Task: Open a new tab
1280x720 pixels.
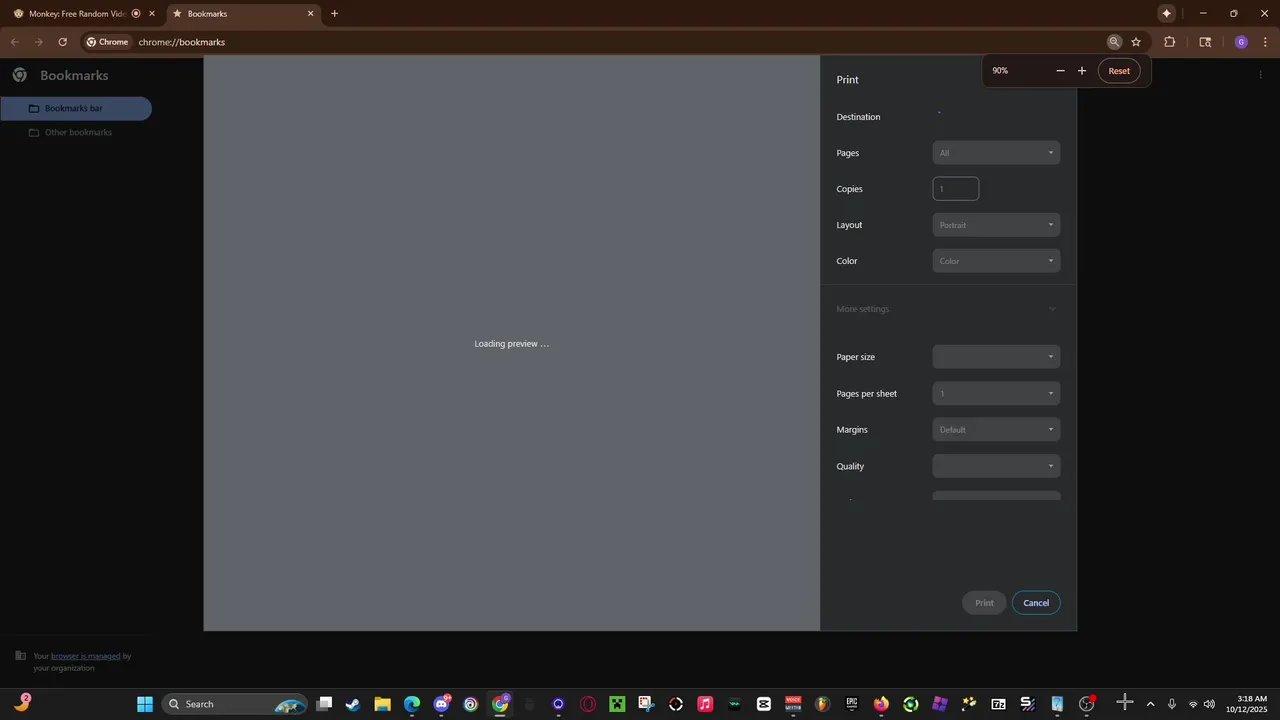Action: tap(334, 14)
